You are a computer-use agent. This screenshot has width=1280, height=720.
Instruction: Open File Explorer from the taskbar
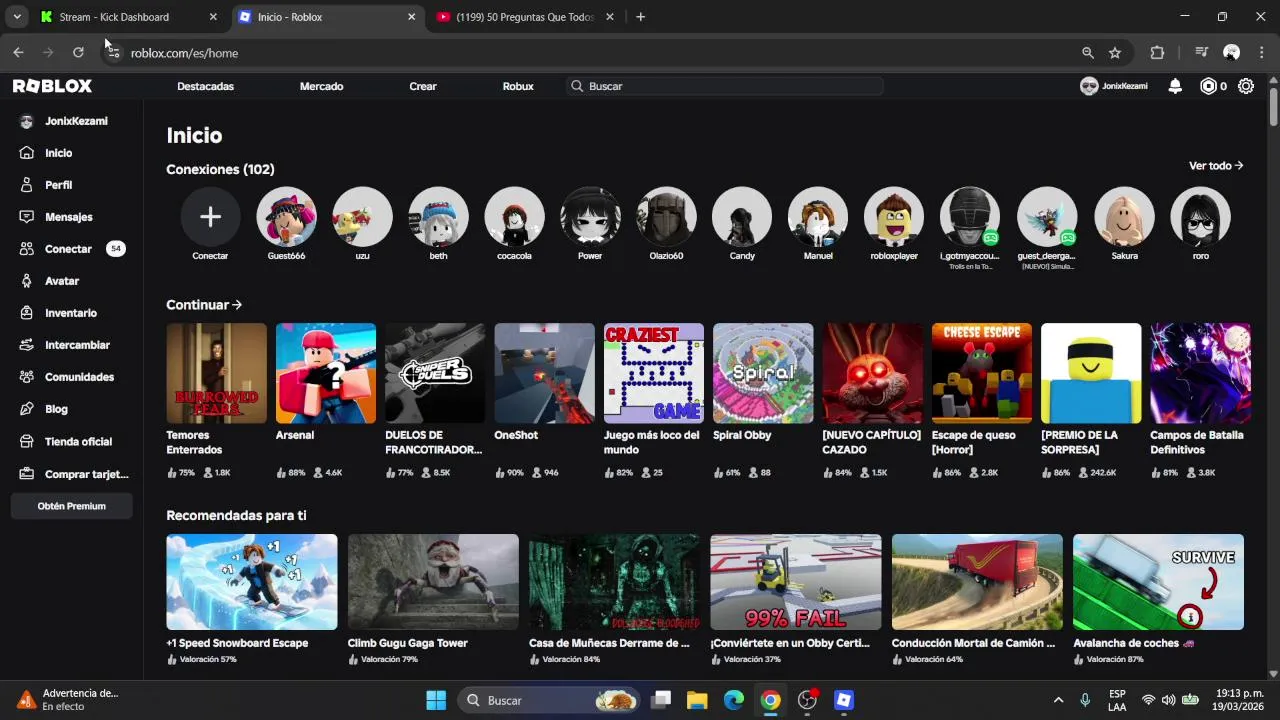[x=697, y=700]
